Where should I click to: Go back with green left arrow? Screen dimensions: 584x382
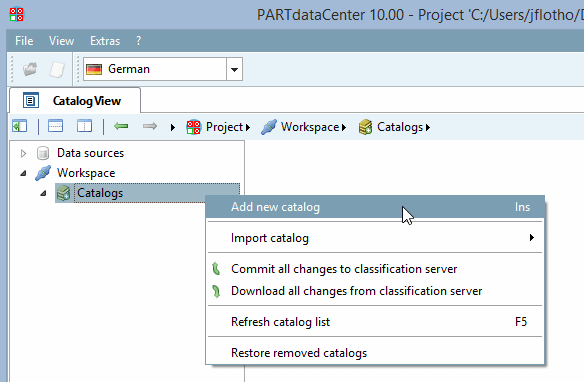(x=121, y=127)
